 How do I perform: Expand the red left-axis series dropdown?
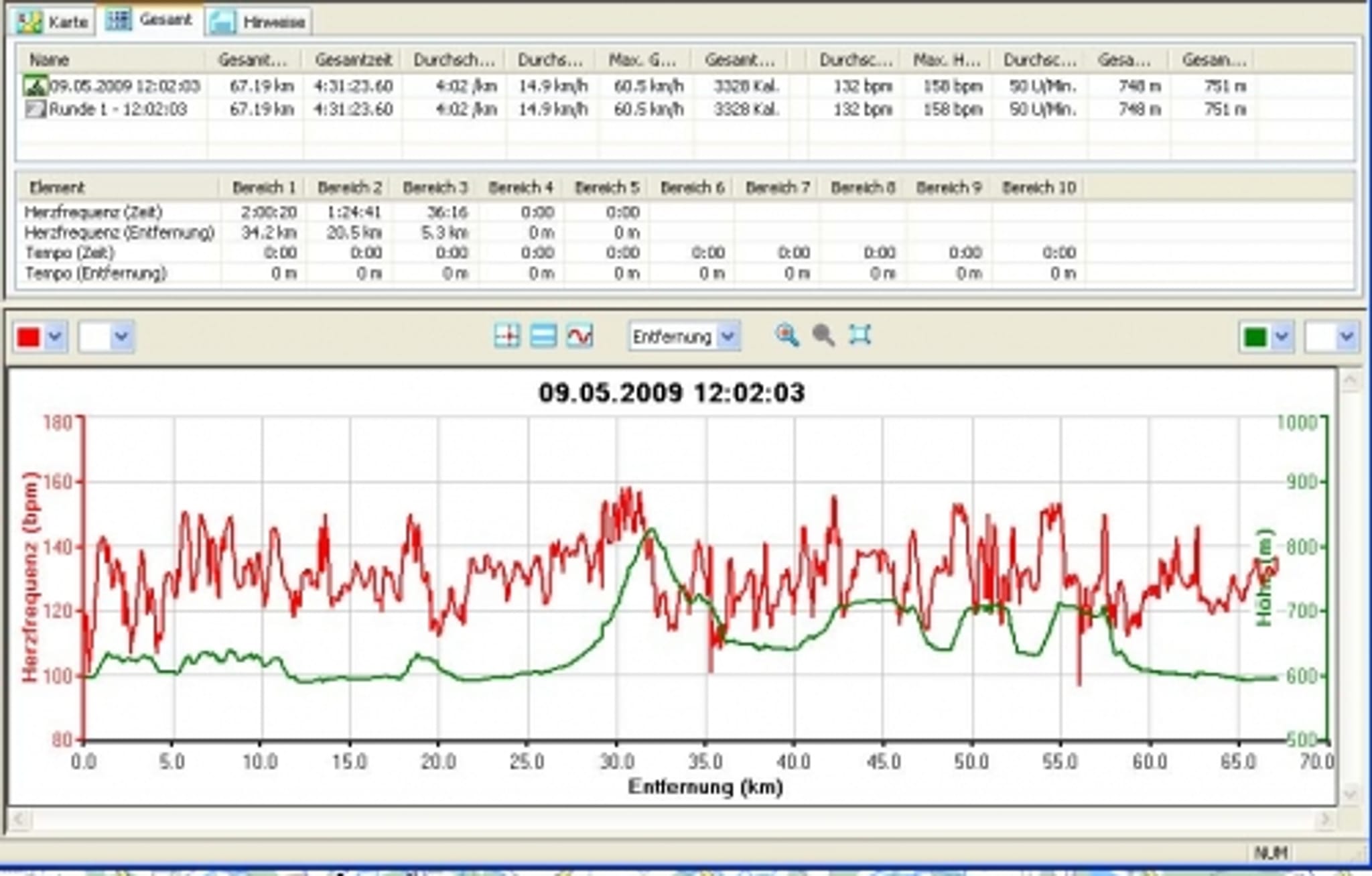[56, 336]
